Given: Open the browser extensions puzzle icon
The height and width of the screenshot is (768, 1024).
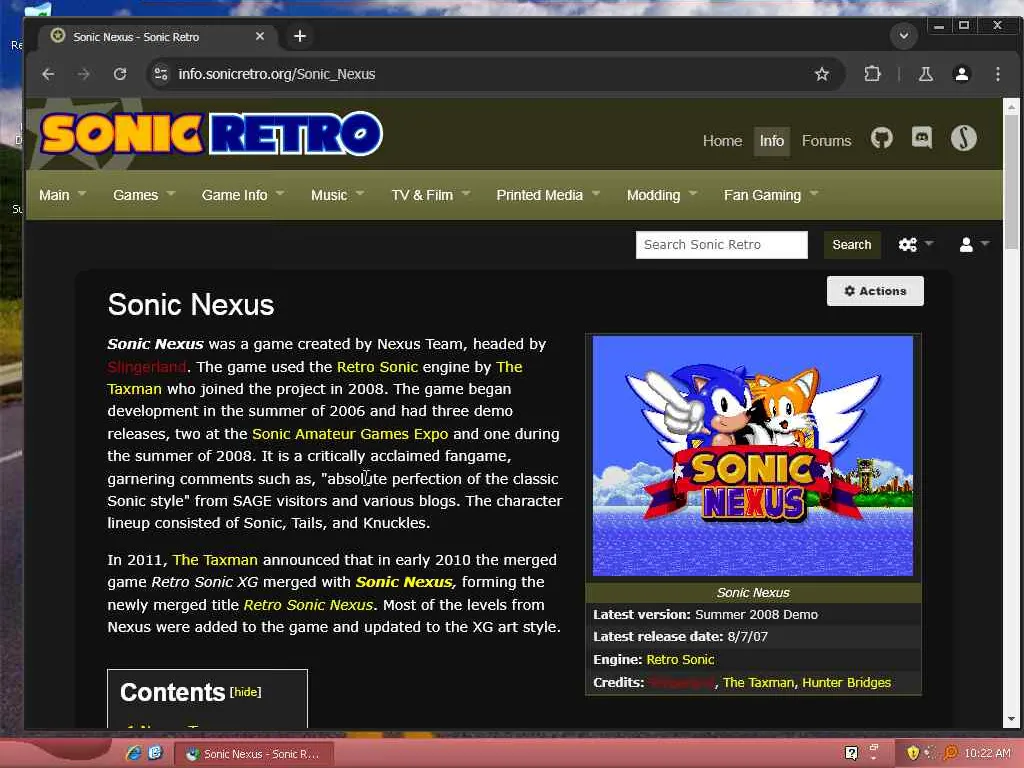Looking at the screenshot, I should pos(872,74).
